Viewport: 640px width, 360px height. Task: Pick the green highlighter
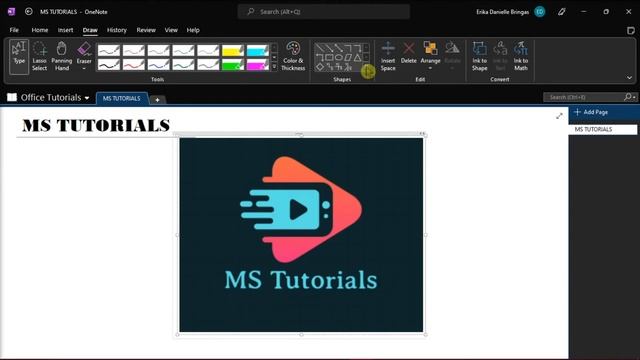[x=233, y=64]
